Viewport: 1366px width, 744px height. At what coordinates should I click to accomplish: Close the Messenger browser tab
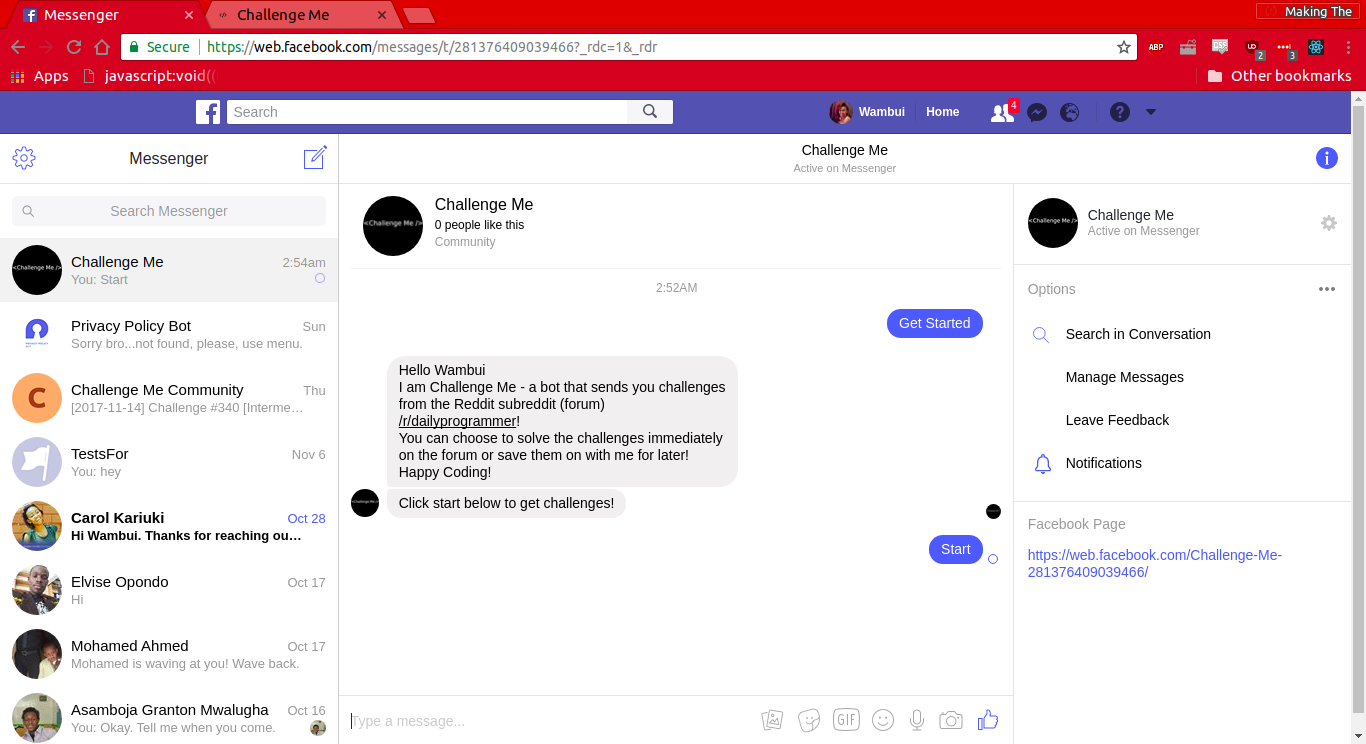coord(190,15)
